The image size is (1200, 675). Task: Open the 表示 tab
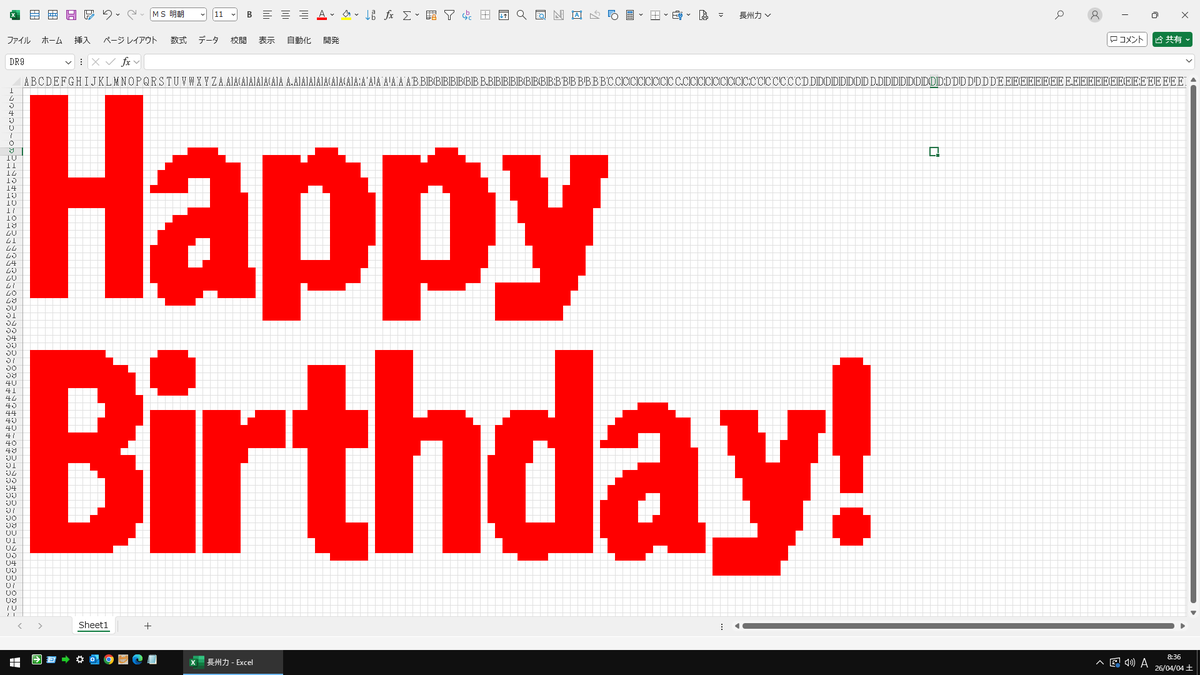click(266, 40)
